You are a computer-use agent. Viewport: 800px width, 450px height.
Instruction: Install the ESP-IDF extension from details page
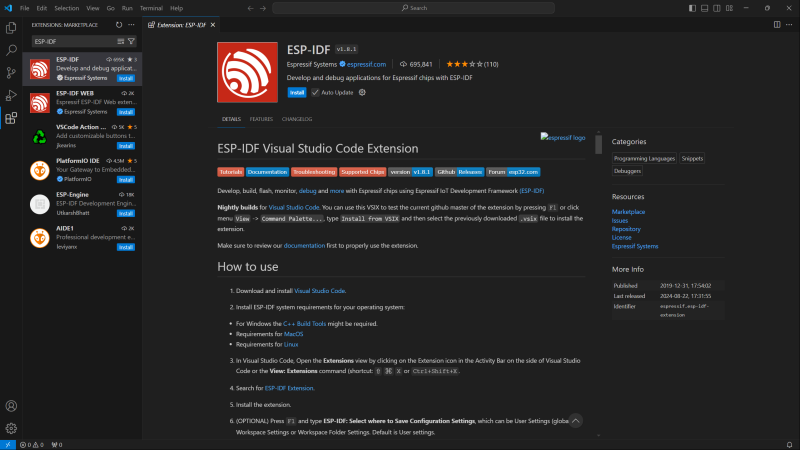[297, 92]
